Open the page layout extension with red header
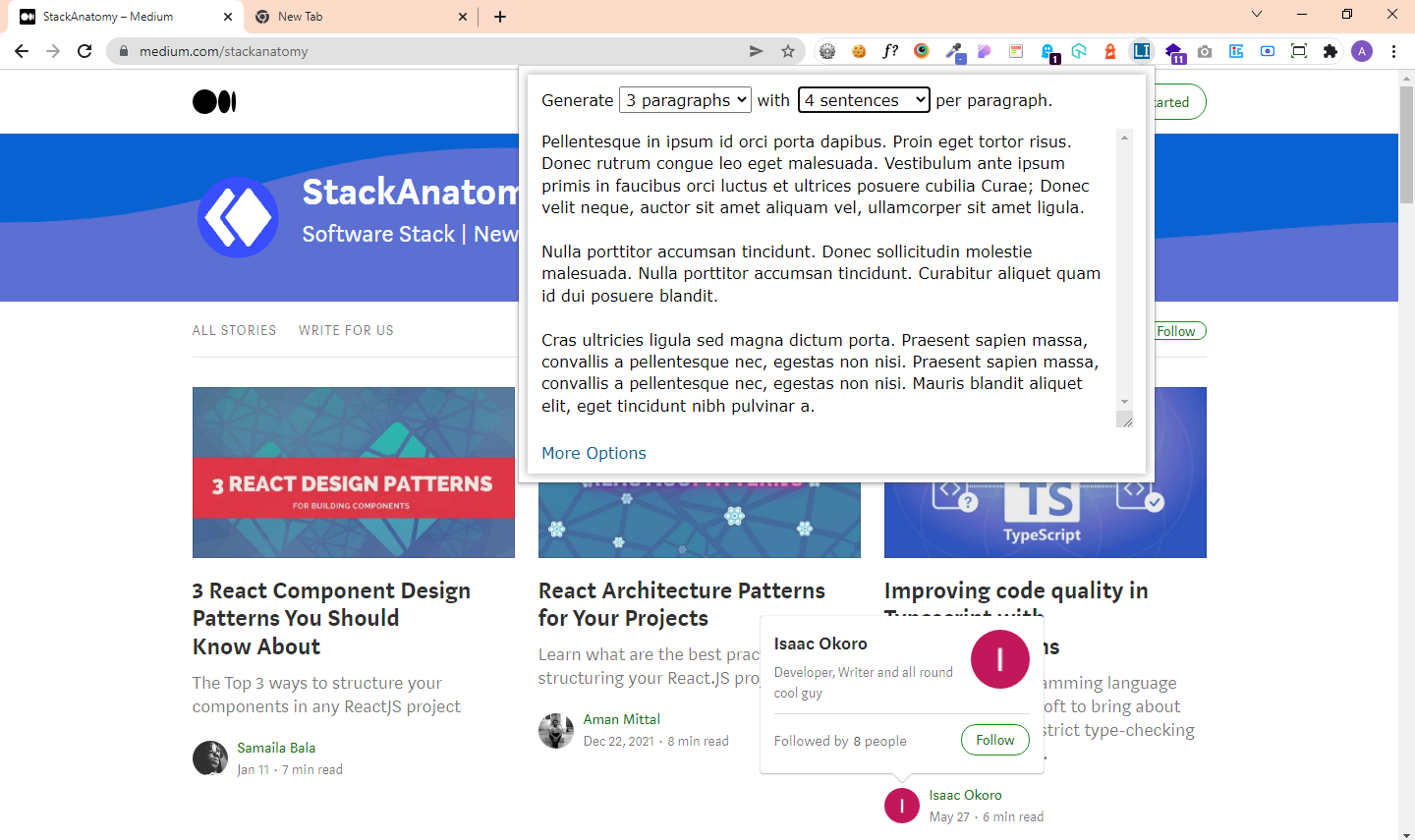This screenshot has height=840, width=1415. click(1016, 51)
